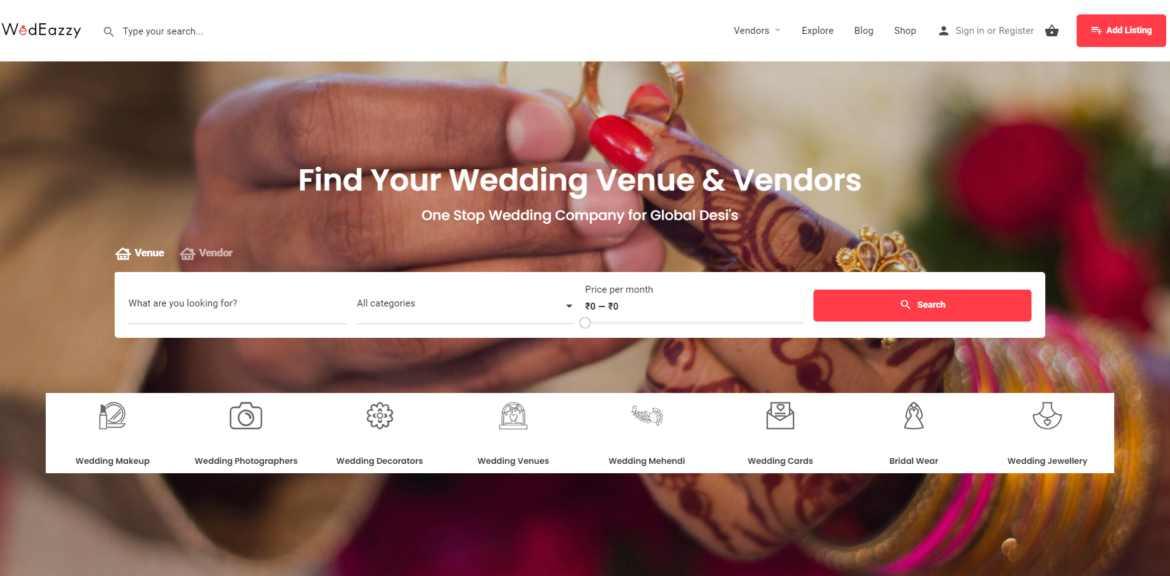Switch to the Venue search tab
Viewport: 1170px width, 576px height.
(x=140, y=253)
